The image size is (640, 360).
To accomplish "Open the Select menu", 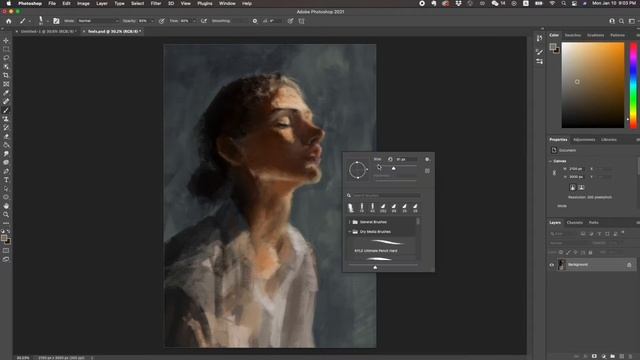I will [137, 3].
